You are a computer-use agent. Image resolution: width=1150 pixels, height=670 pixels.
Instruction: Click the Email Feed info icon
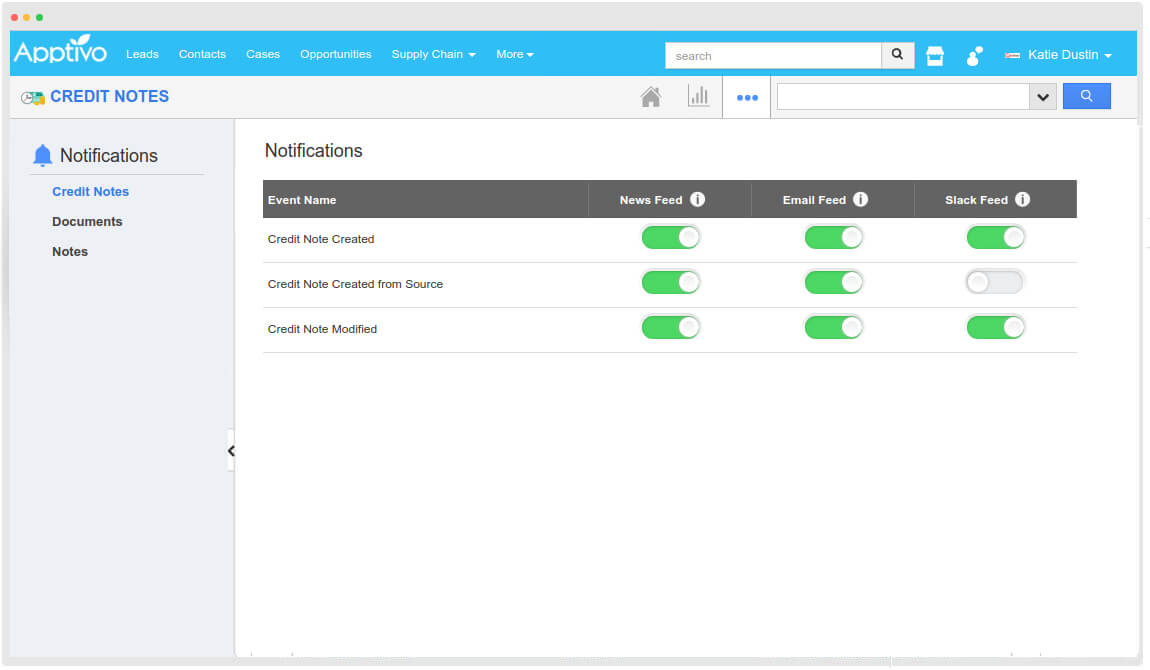pos(860,199)
